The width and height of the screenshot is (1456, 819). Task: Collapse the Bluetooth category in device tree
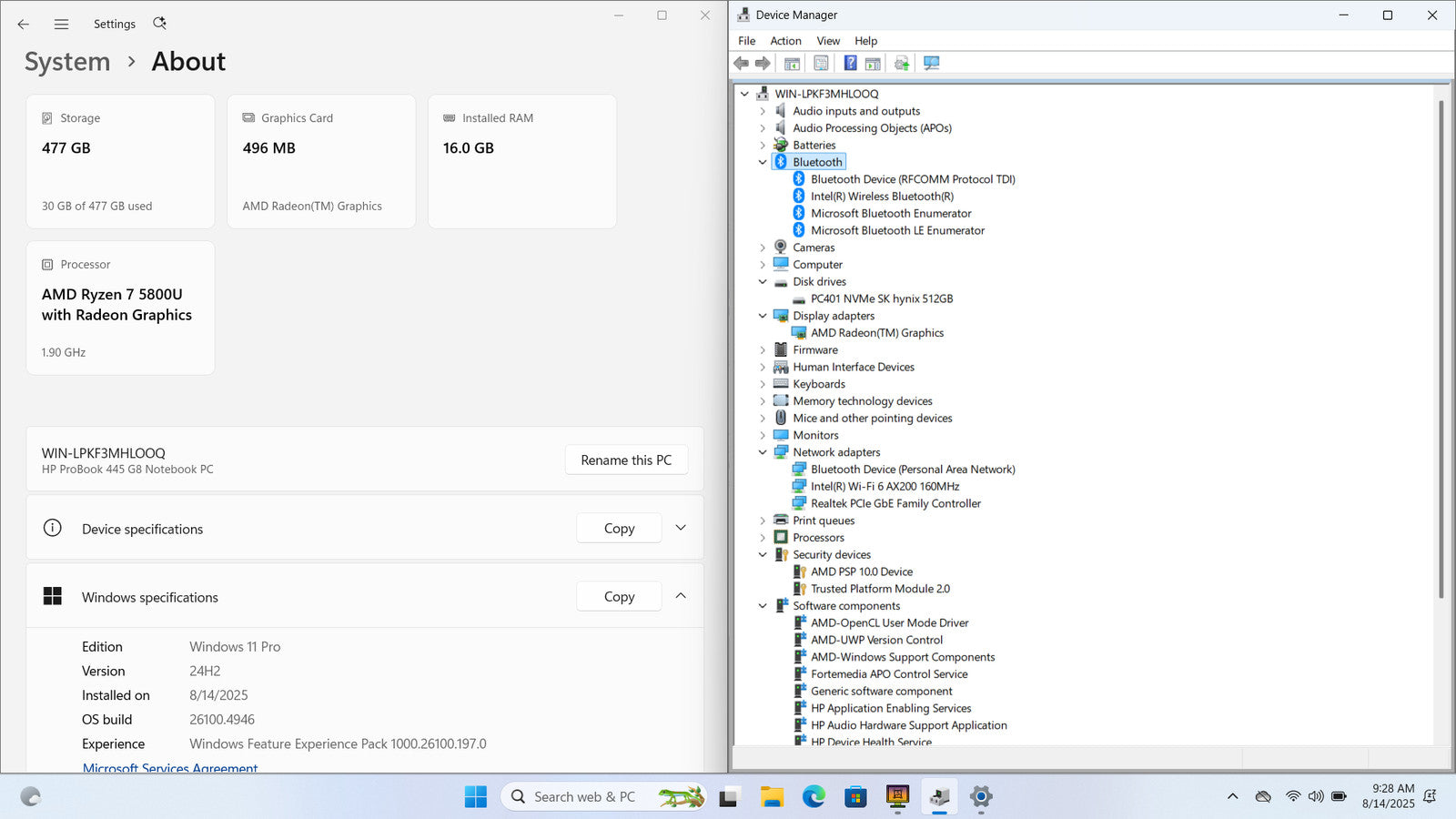(x=763, y=162)
